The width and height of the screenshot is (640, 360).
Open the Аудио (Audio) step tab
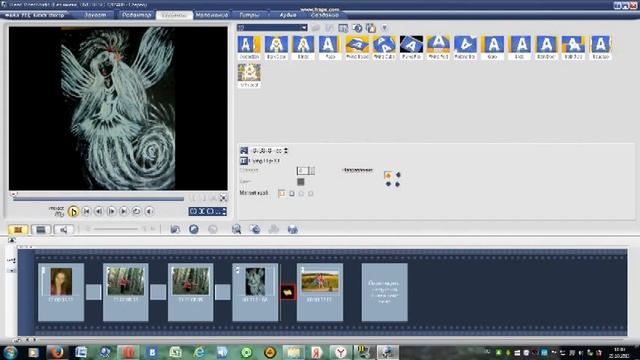click(x=288, y=15)
